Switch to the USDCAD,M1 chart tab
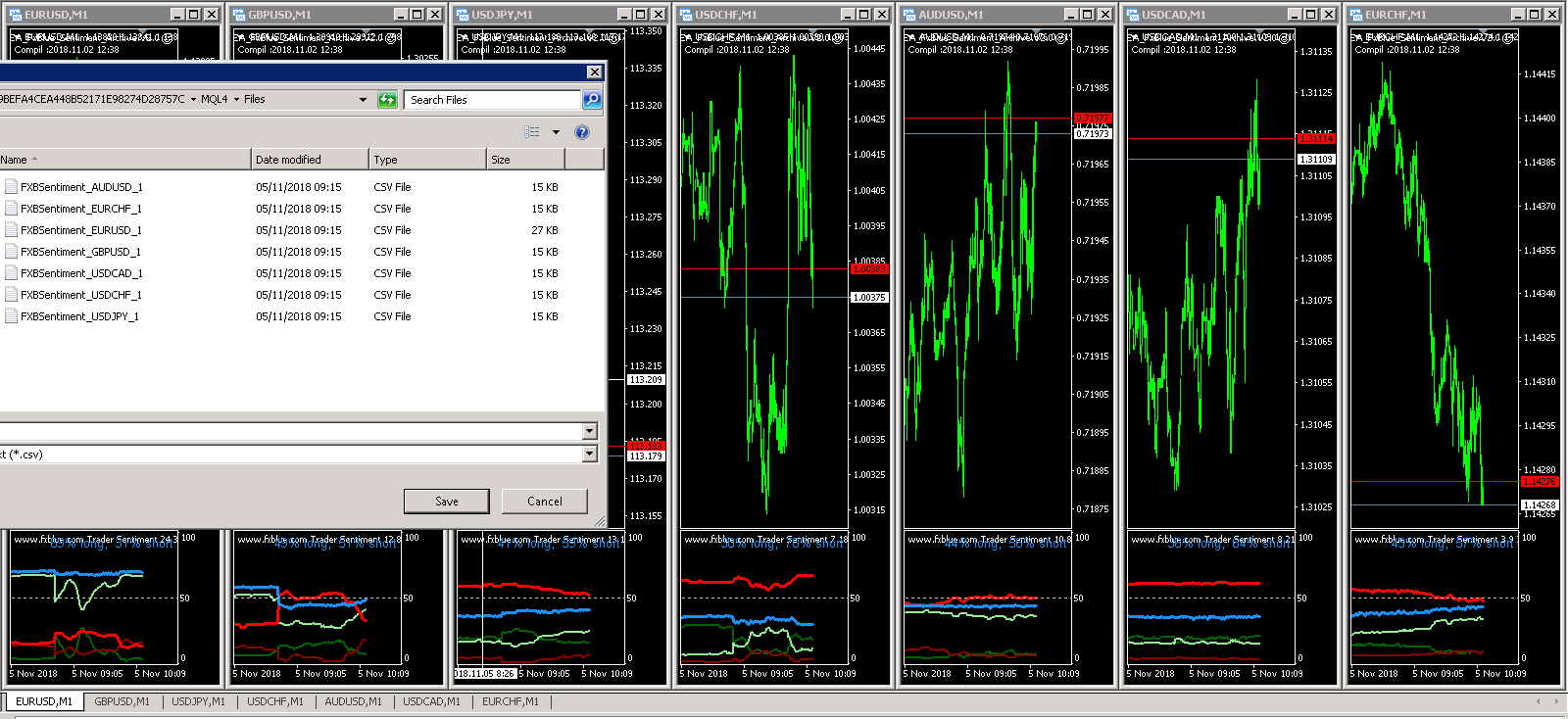The width and height of the screenshot is (1568, 719). pyautogui.click(x=431, y=701)
